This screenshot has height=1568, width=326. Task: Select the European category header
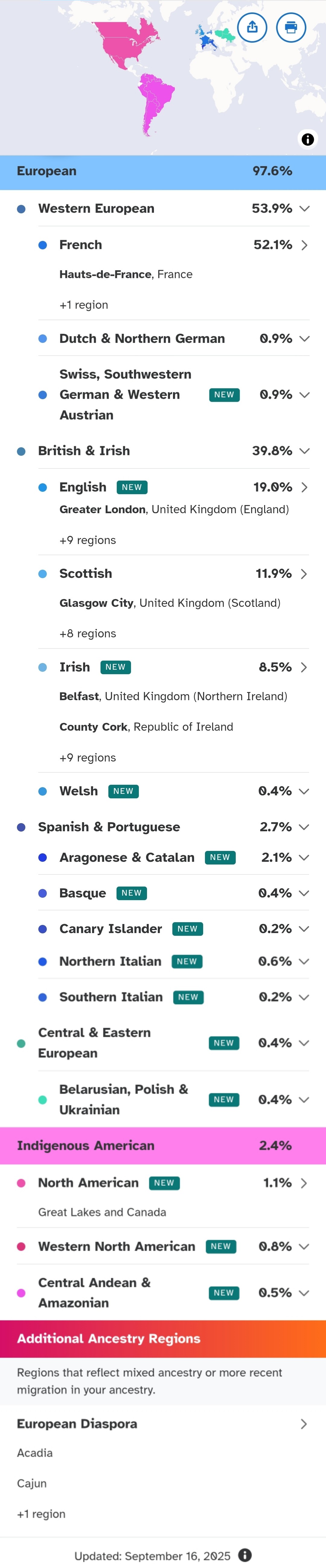[163, 172]
